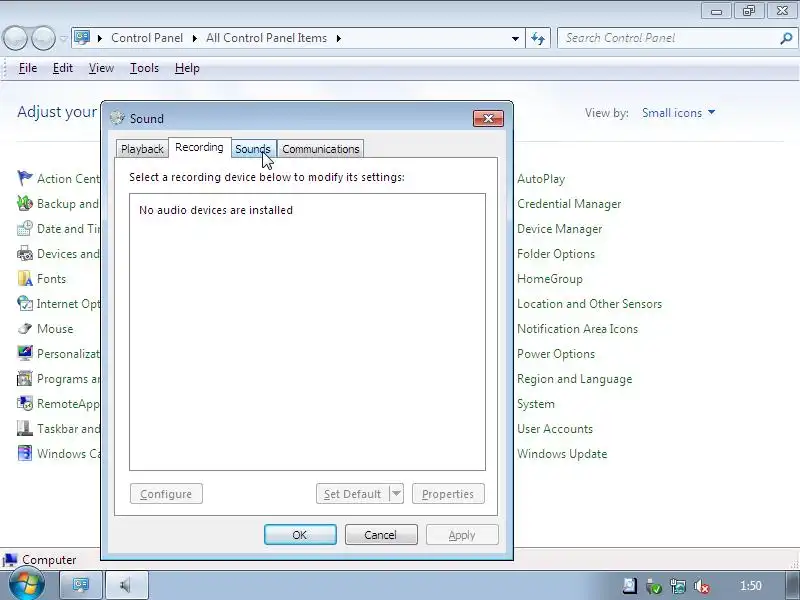Click the Internet Options icon
The image size is (800, 600).
pos(24,303)
